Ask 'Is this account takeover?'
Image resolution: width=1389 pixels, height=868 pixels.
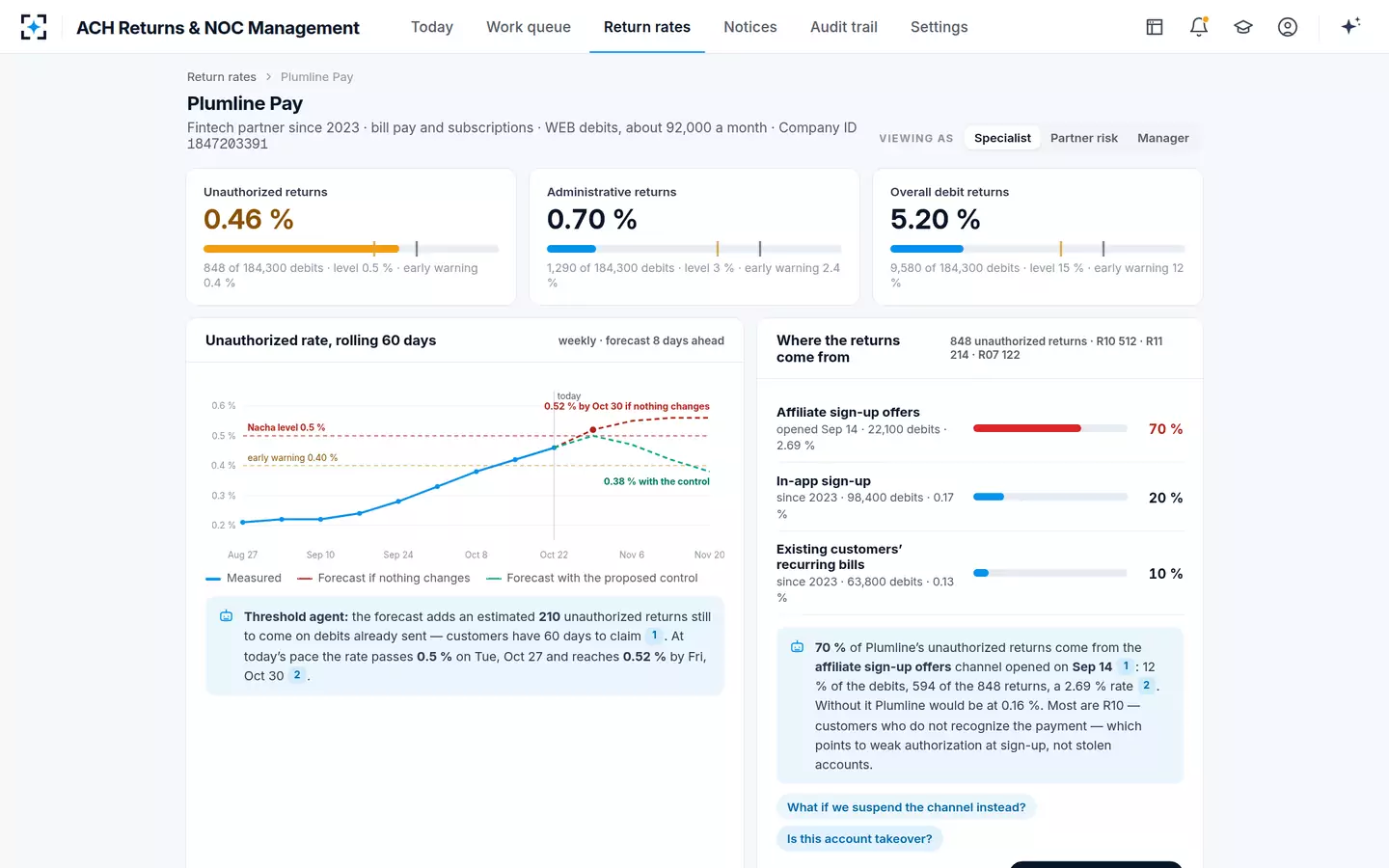pos(859,839)
